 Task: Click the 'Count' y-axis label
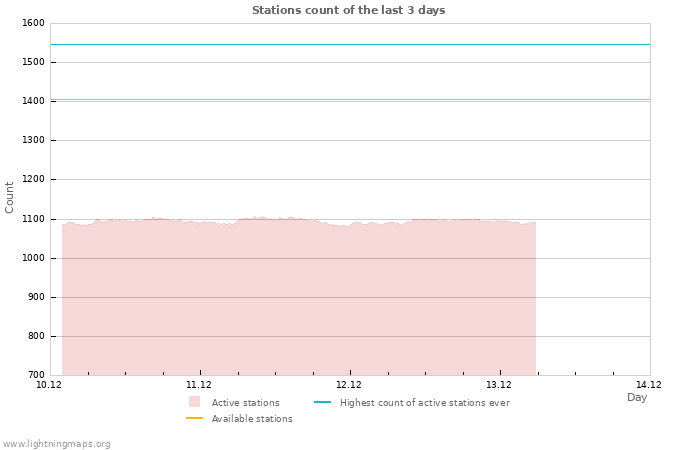[10, 197]
